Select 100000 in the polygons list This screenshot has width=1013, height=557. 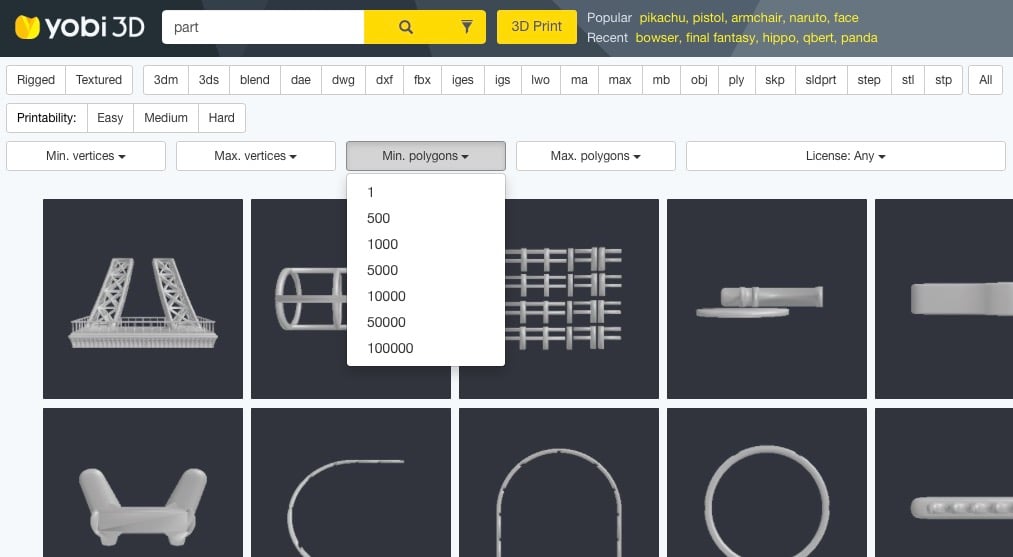click(389, 348)
